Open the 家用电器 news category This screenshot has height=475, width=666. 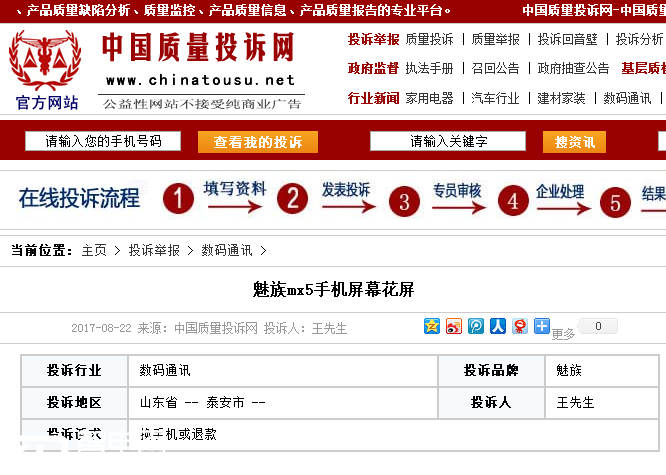coord(429,98)
